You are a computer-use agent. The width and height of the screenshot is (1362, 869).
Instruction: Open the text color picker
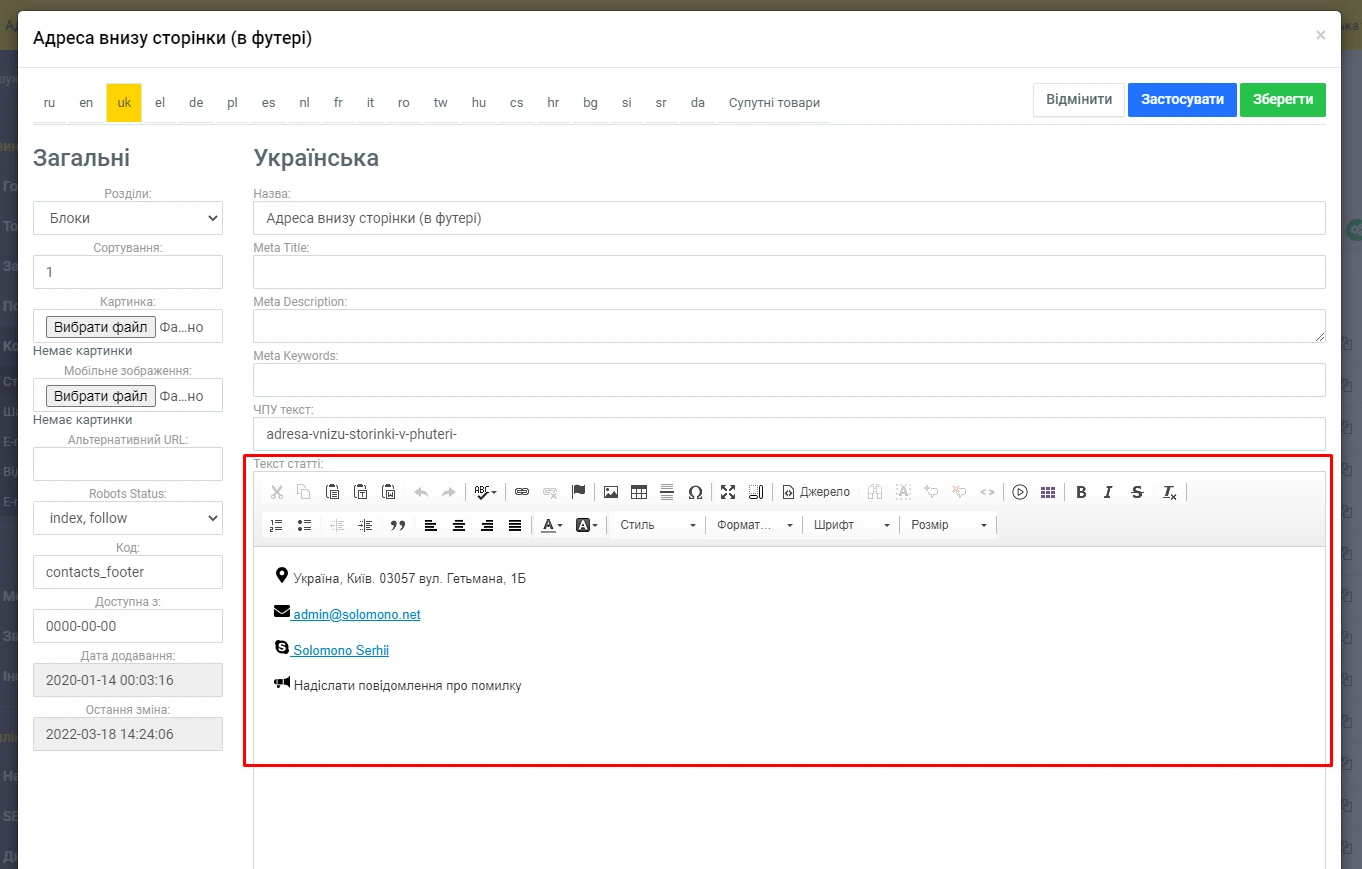[x=552, y=525]
